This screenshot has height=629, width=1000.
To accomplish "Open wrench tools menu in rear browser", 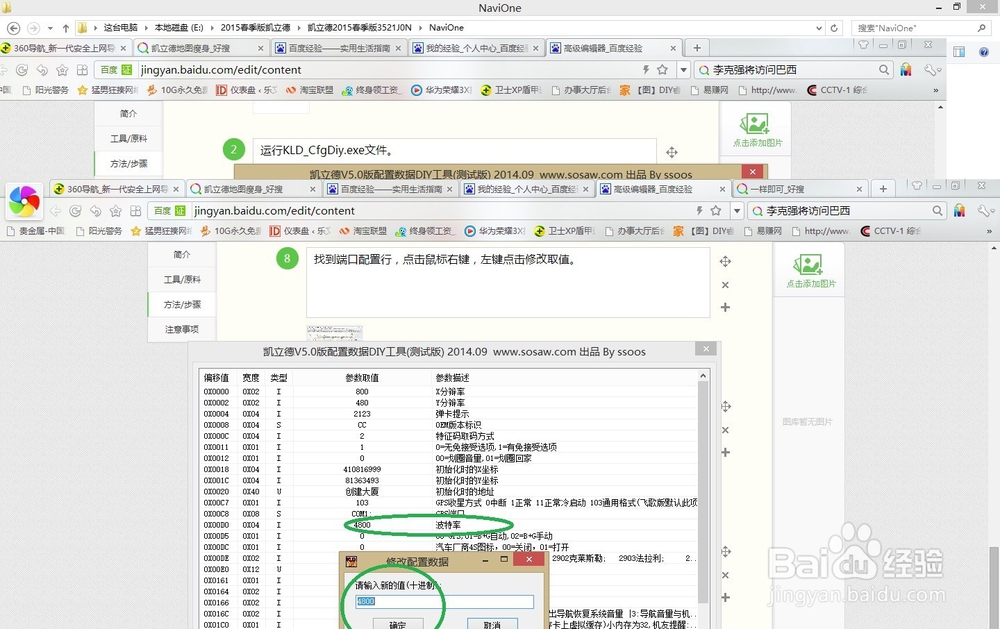I will pyautogui.click(x=932, y=70).
